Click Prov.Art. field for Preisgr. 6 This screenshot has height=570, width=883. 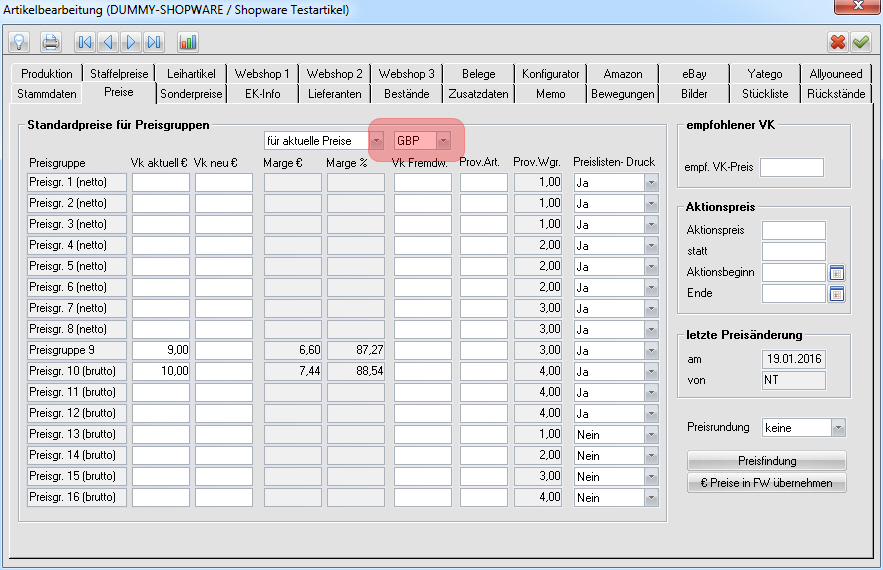[484, 287]
